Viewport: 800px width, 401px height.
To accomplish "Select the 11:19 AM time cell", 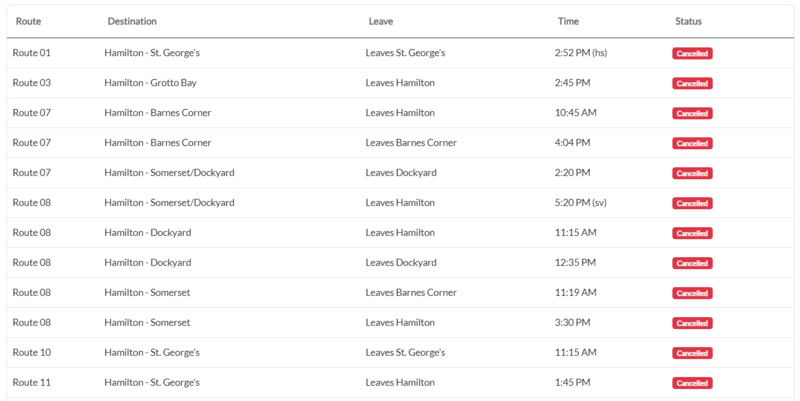I will pyautogui.click(x=575, y=293).
